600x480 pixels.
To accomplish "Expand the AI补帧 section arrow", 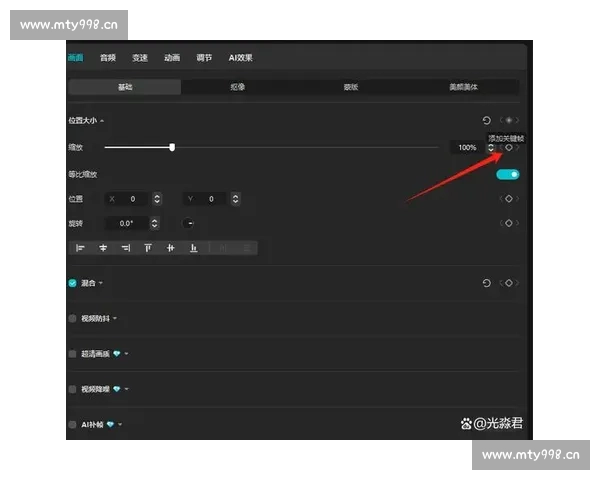I will pos(120,424).
